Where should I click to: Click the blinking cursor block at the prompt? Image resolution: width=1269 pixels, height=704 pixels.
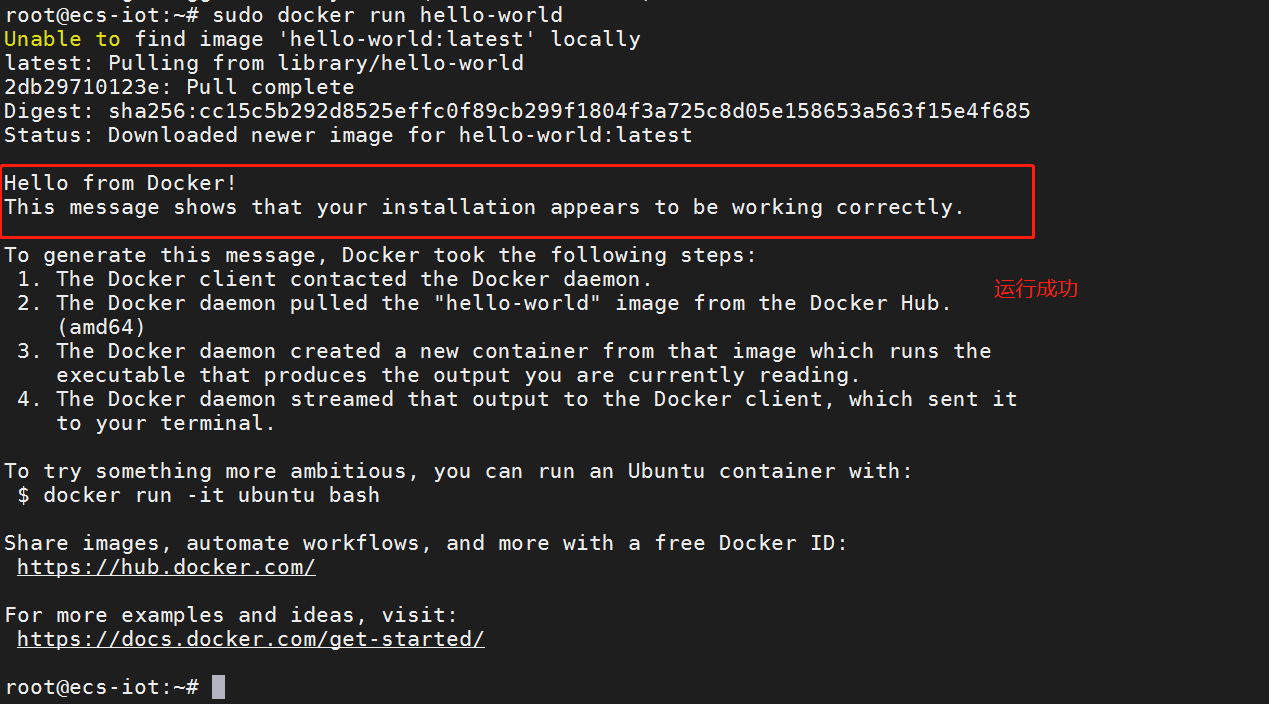pyautogui.click(x=218, y=687)
